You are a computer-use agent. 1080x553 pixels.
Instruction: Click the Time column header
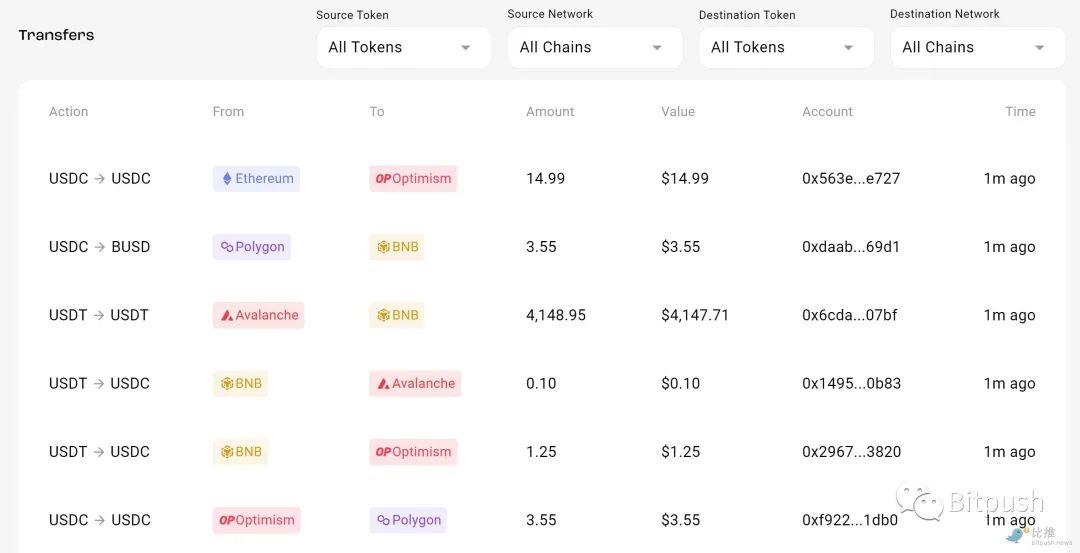[x=1020, y=112]
